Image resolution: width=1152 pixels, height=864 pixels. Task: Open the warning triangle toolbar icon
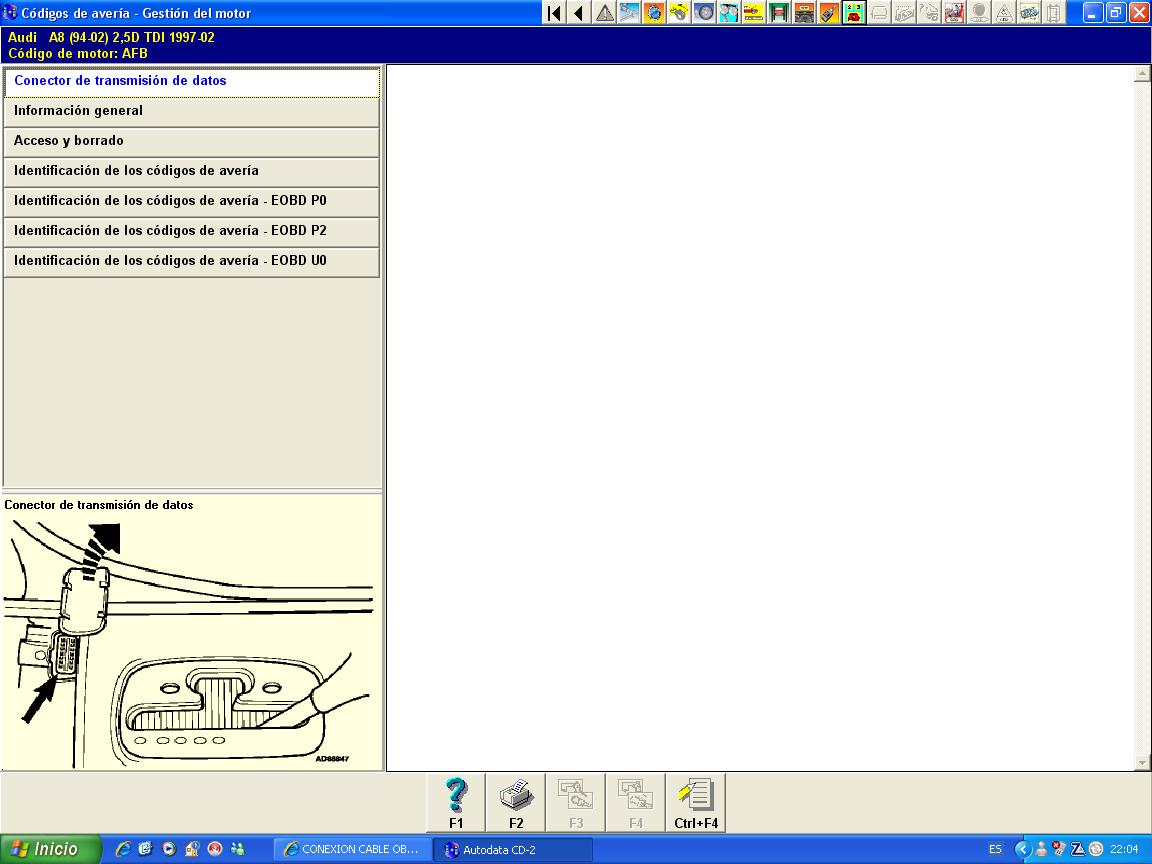[605, 12]
